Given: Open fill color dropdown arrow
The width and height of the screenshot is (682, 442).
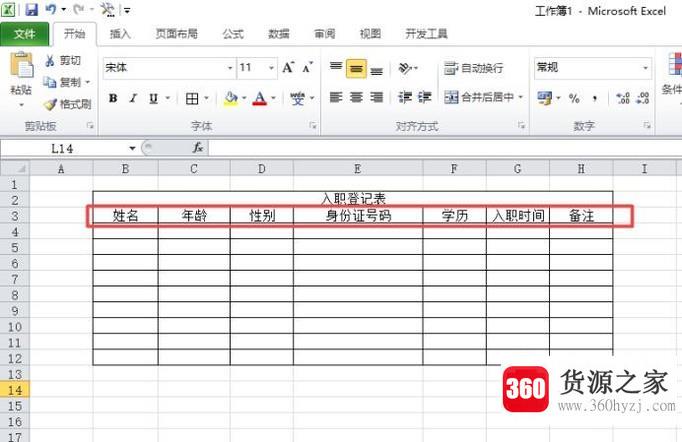Looking at the screenshot, I should pyautogui.click(x=244, y=98).
